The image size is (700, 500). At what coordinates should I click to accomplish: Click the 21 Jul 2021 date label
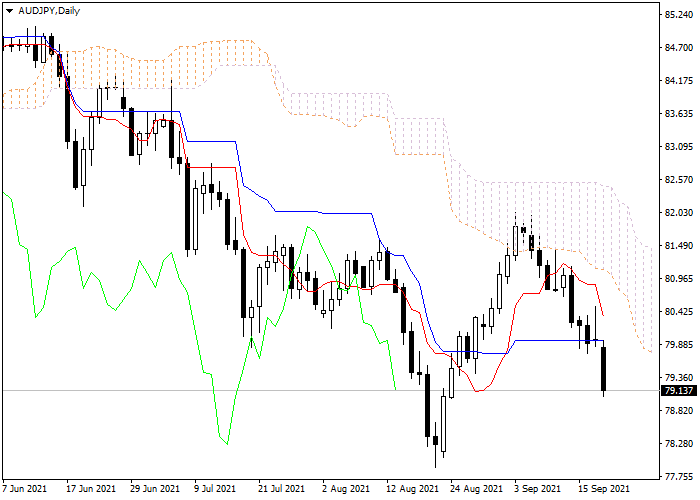pyautogui.click(x=283, y=489)
